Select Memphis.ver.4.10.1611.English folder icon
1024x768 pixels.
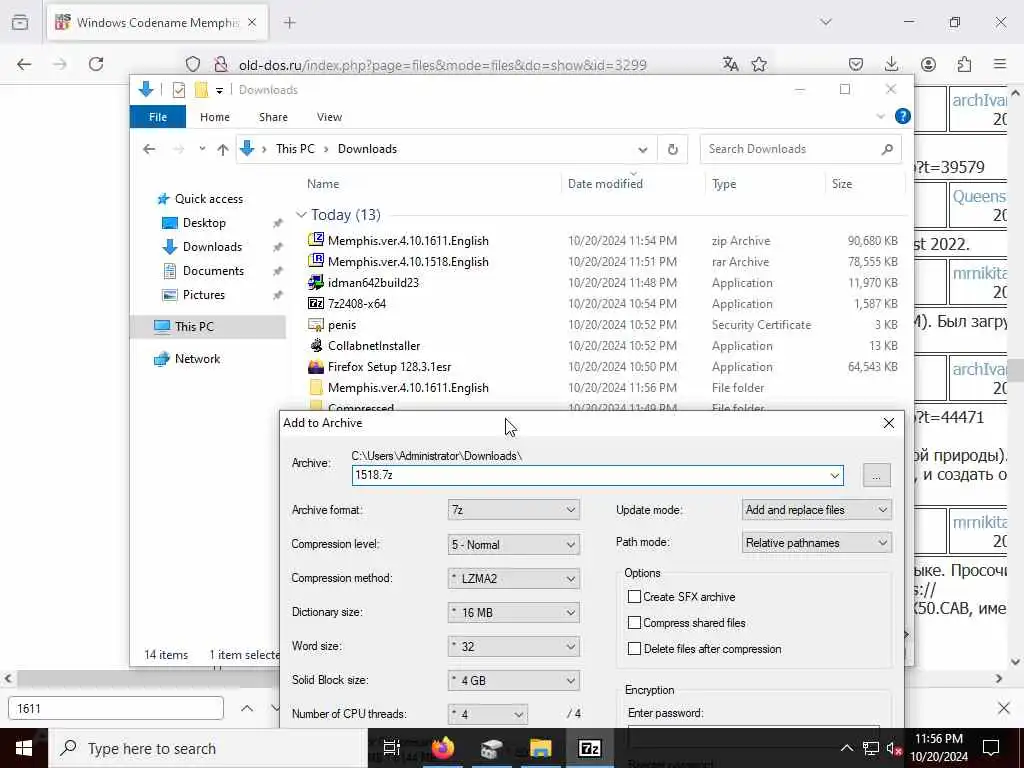pos(316,387)
